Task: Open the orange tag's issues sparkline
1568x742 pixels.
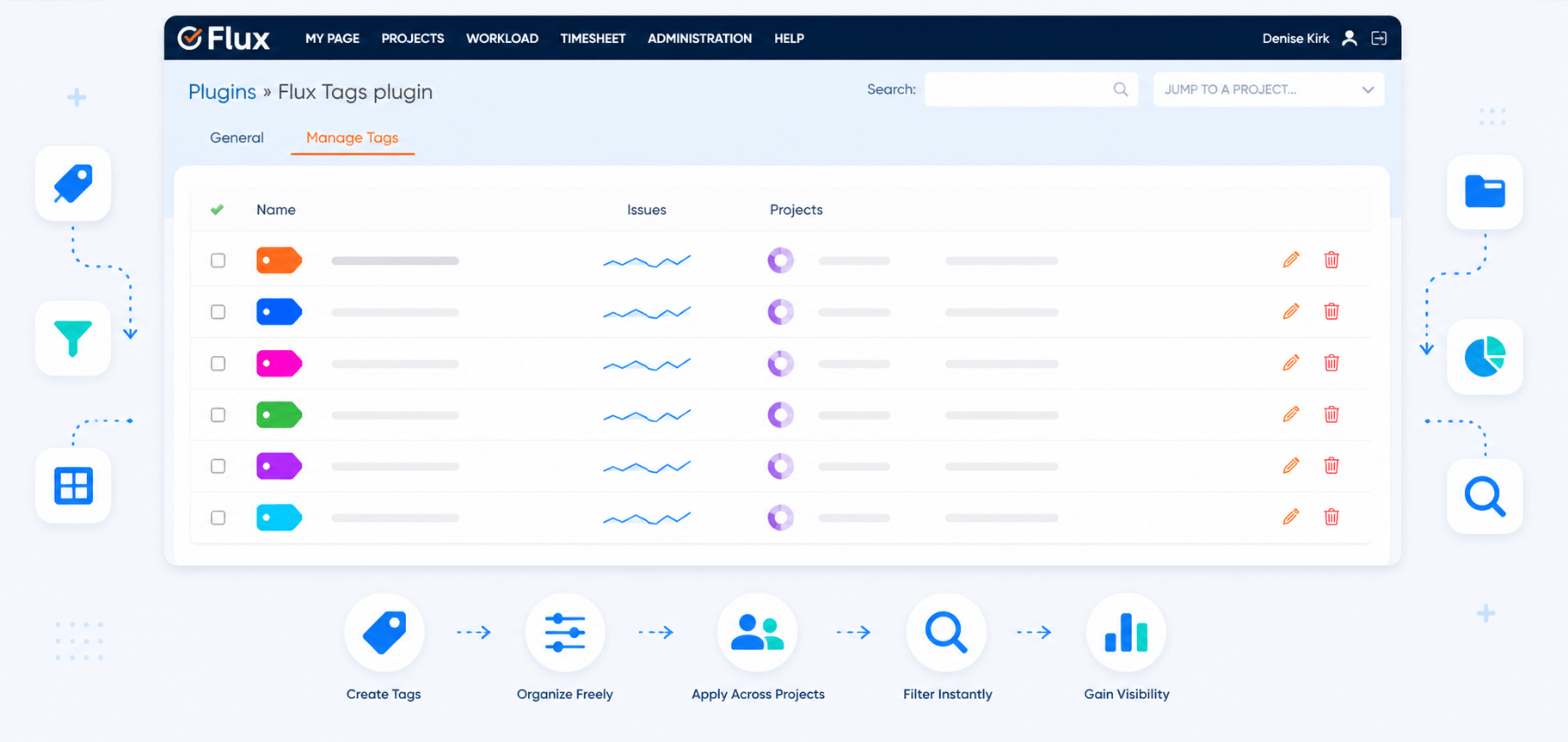Action: pos(647,261)
